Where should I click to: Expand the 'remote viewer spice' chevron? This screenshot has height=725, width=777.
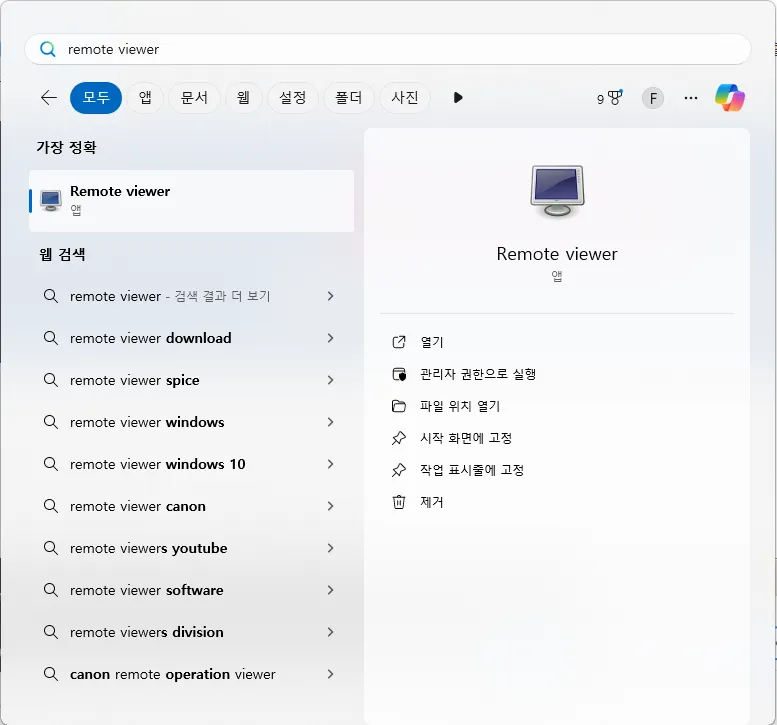(x=331, y=380)
